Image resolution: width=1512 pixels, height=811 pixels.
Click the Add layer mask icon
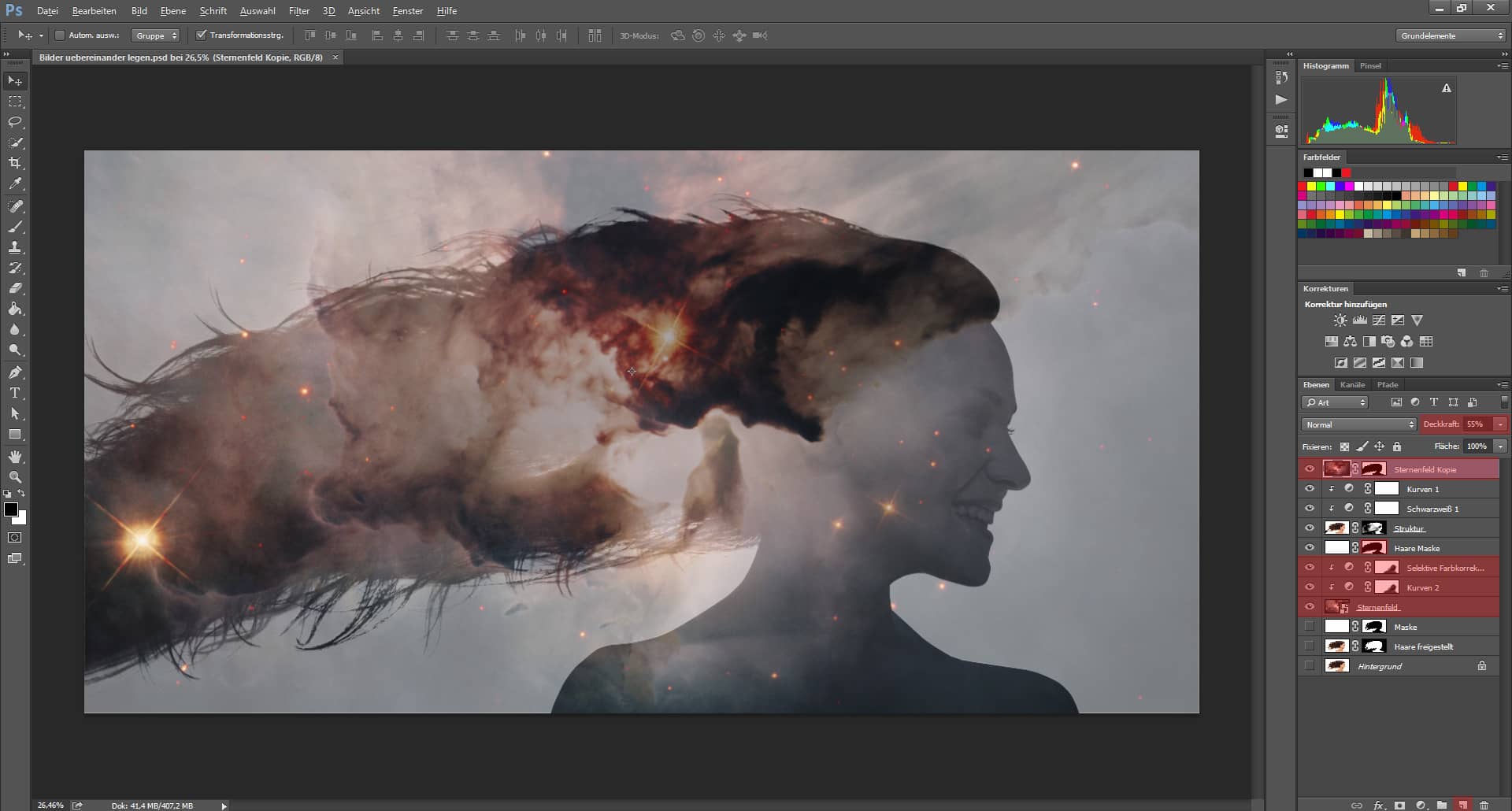1399,805
